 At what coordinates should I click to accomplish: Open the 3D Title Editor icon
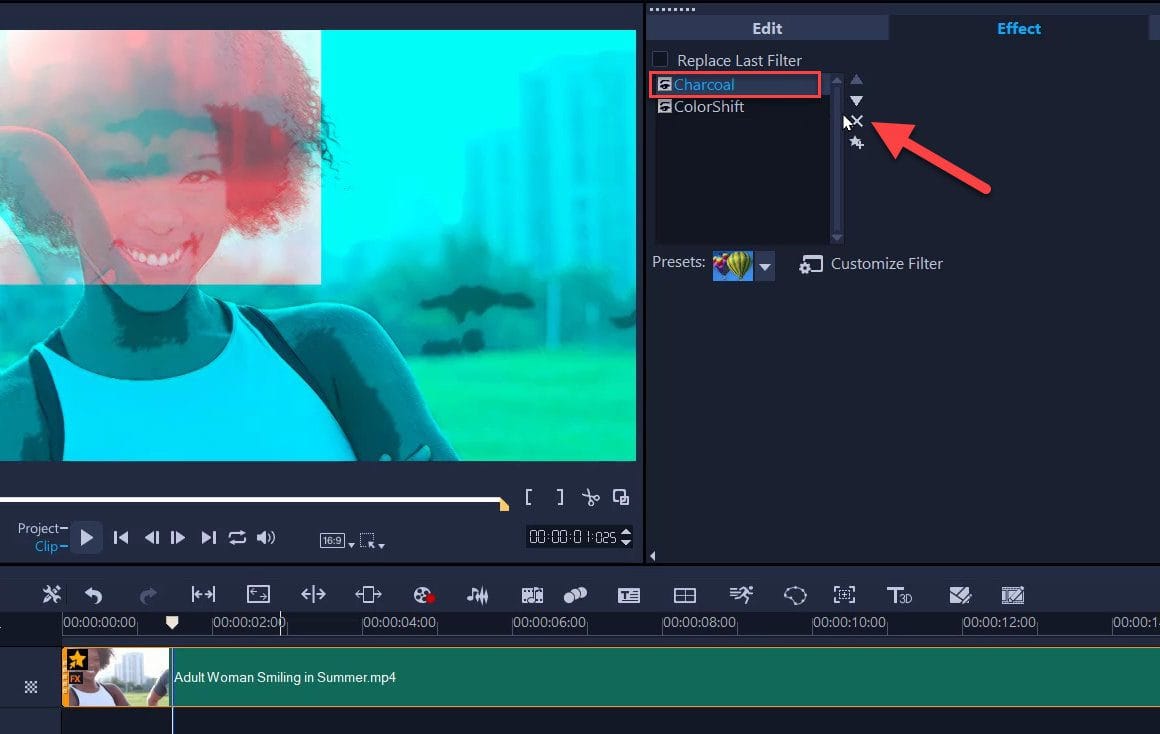[x=899, y=594]
